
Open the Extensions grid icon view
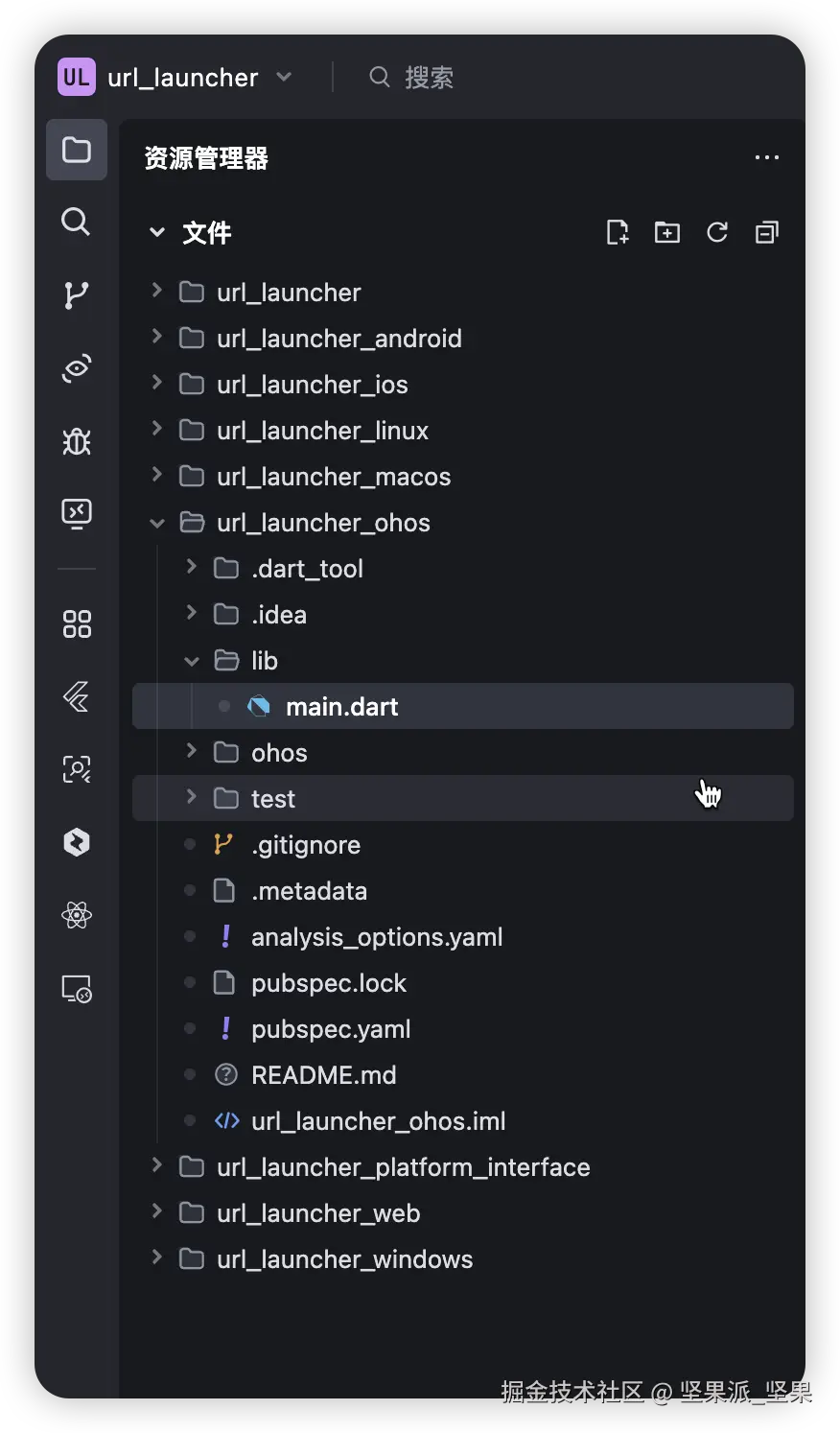[77, 624]
